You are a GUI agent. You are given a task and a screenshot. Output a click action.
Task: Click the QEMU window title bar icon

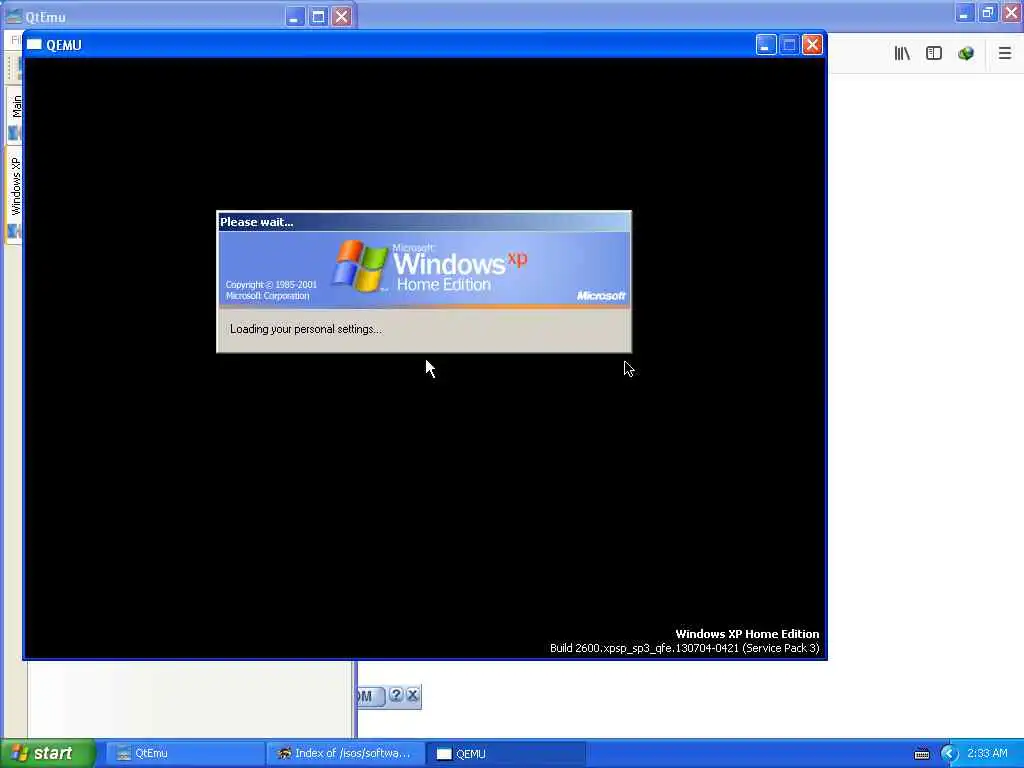[x=34, y=45]
